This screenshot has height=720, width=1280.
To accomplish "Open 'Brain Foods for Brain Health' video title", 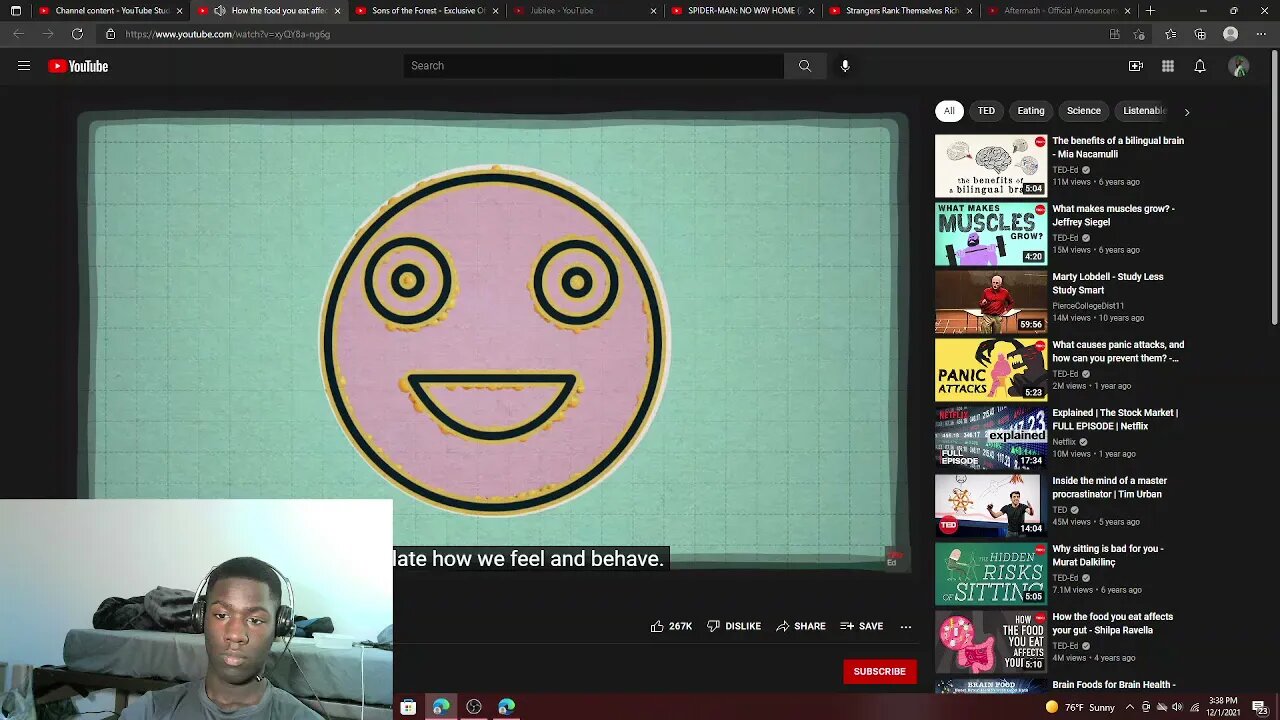I will click(x=1114, y=685).
